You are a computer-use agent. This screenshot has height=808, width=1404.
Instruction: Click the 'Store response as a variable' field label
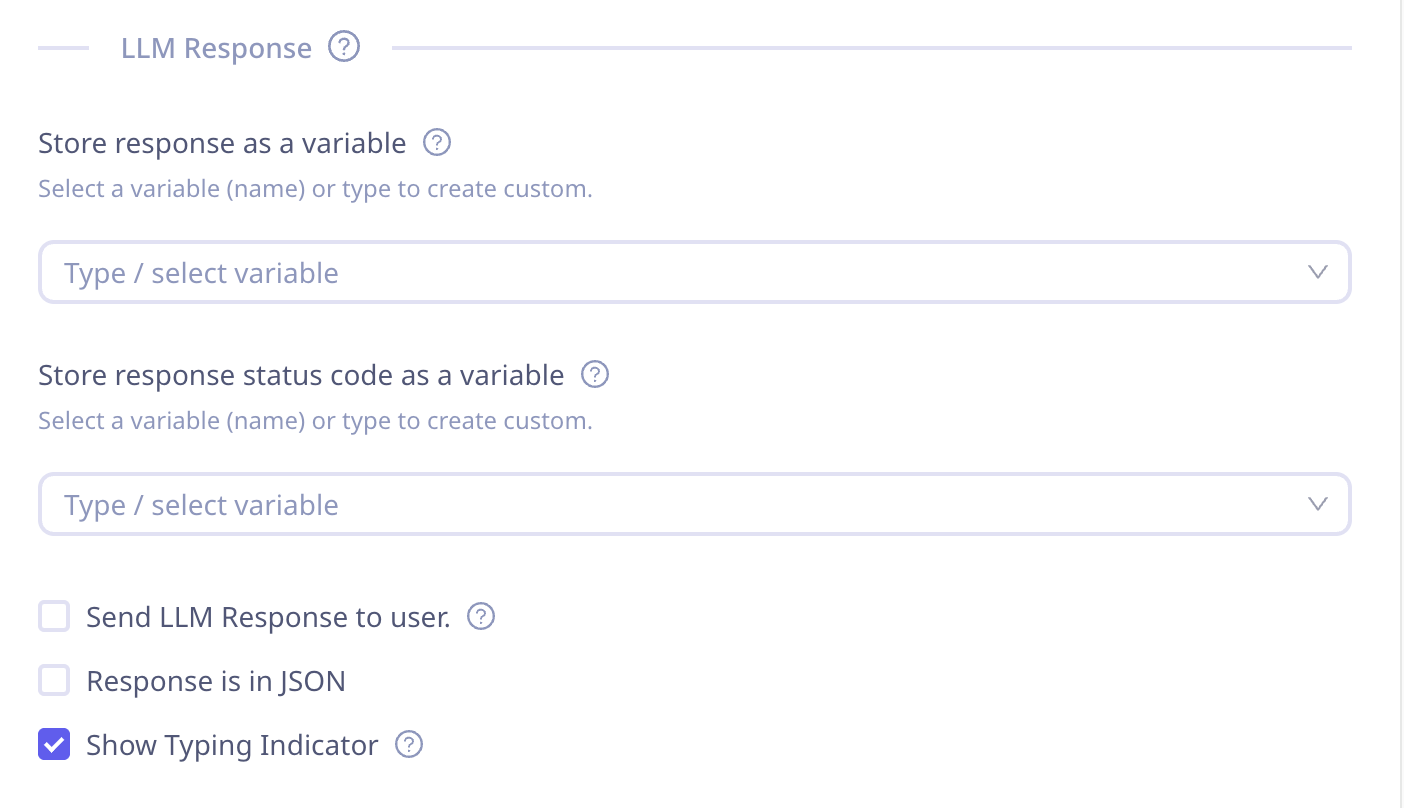[x=222, y=143]
